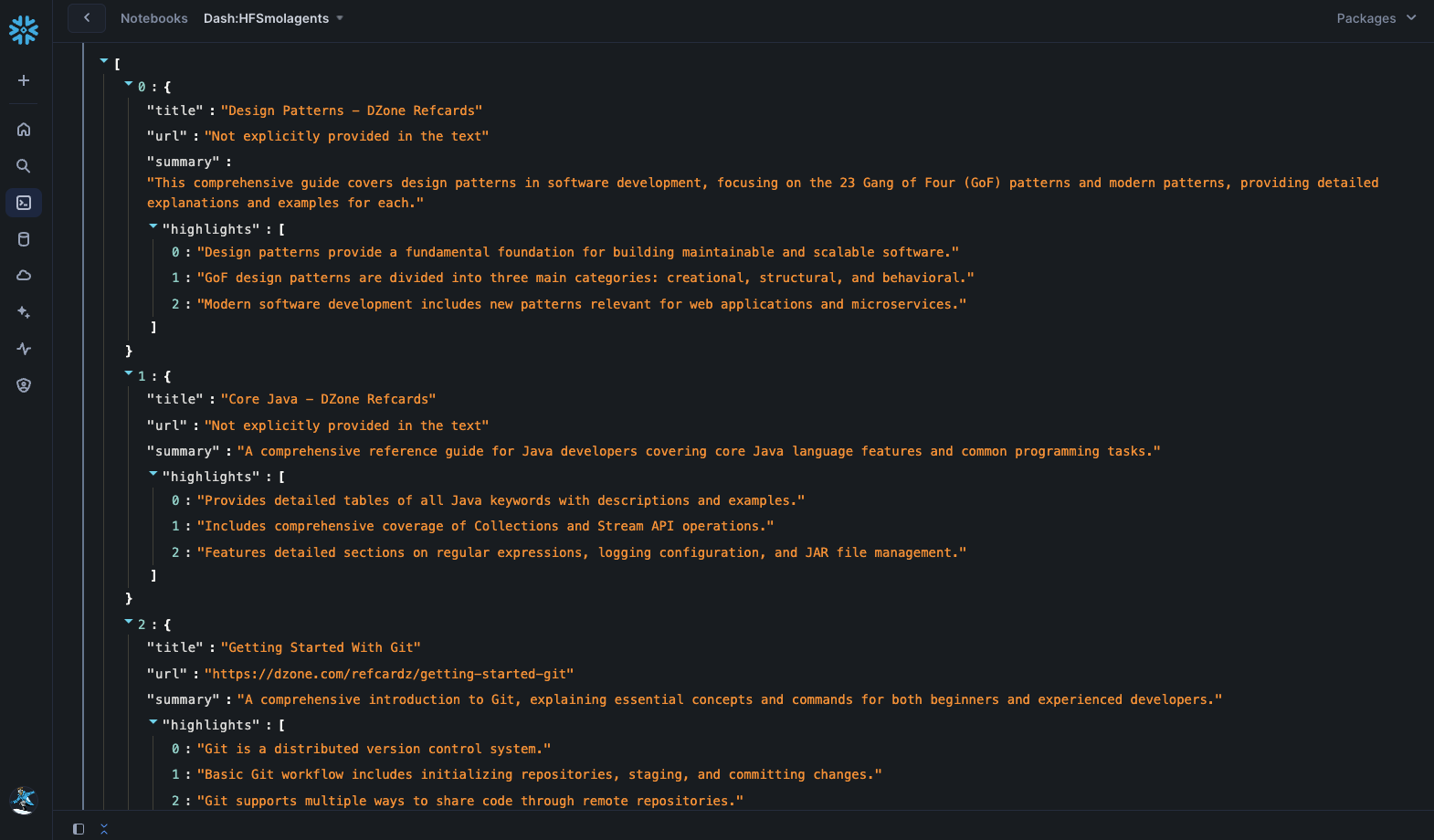Click highlight about sharing code through remote repositories
The width and height of the screenshot is (1434, 840).
coord(470,801)
